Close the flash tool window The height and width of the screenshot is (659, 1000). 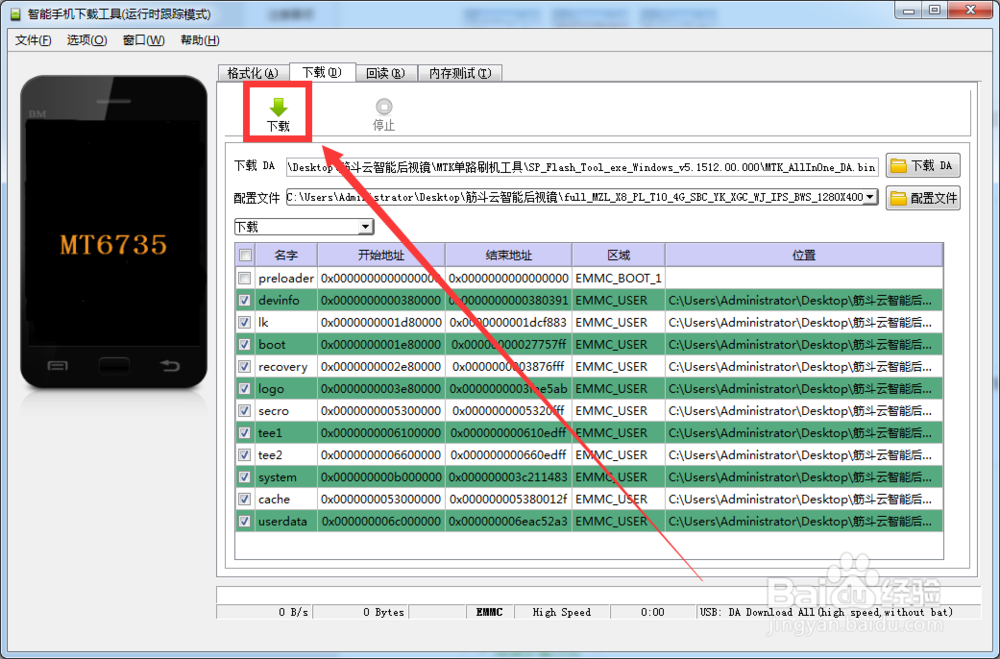click(x=971, y=10)
